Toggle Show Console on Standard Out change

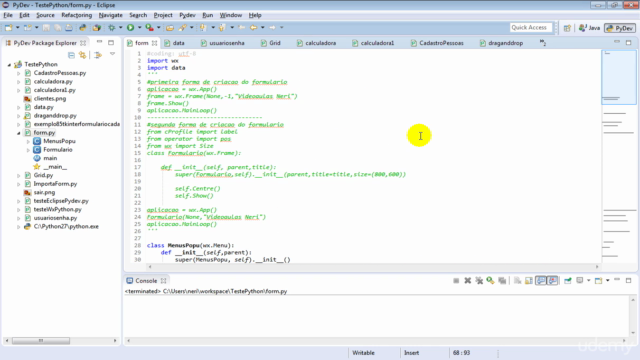pyautogui.click(x=541, y=281)
